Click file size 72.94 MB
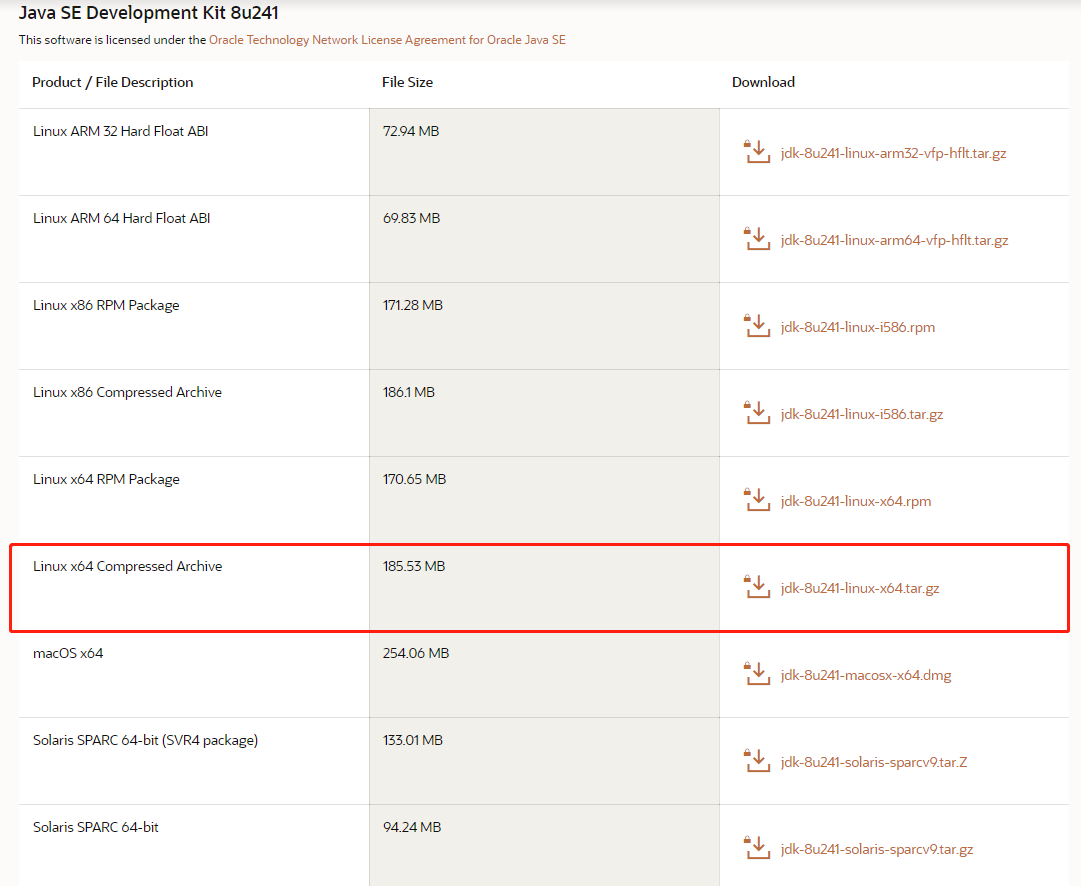 pos(411,131)
